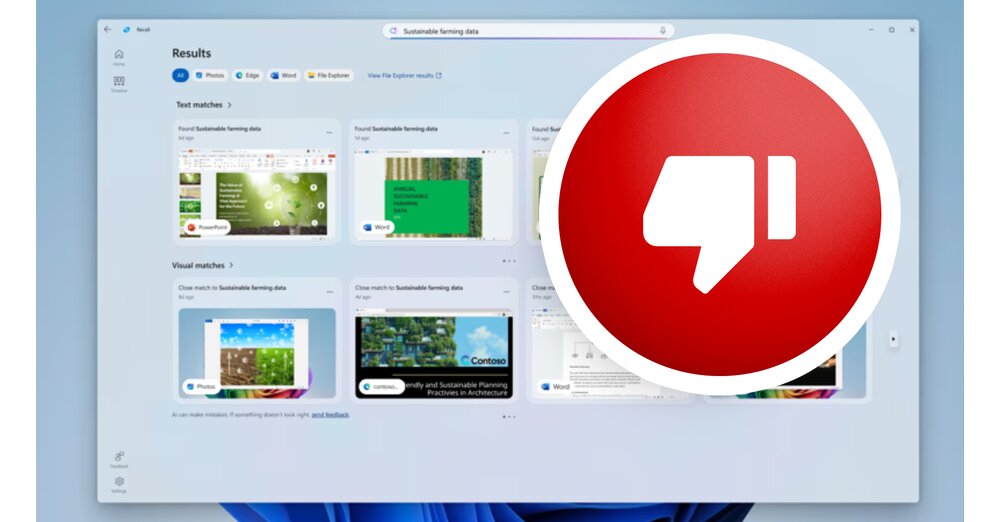
Task: Focus the Sustainable farming data search box
Action: click(x=528, y=31)
